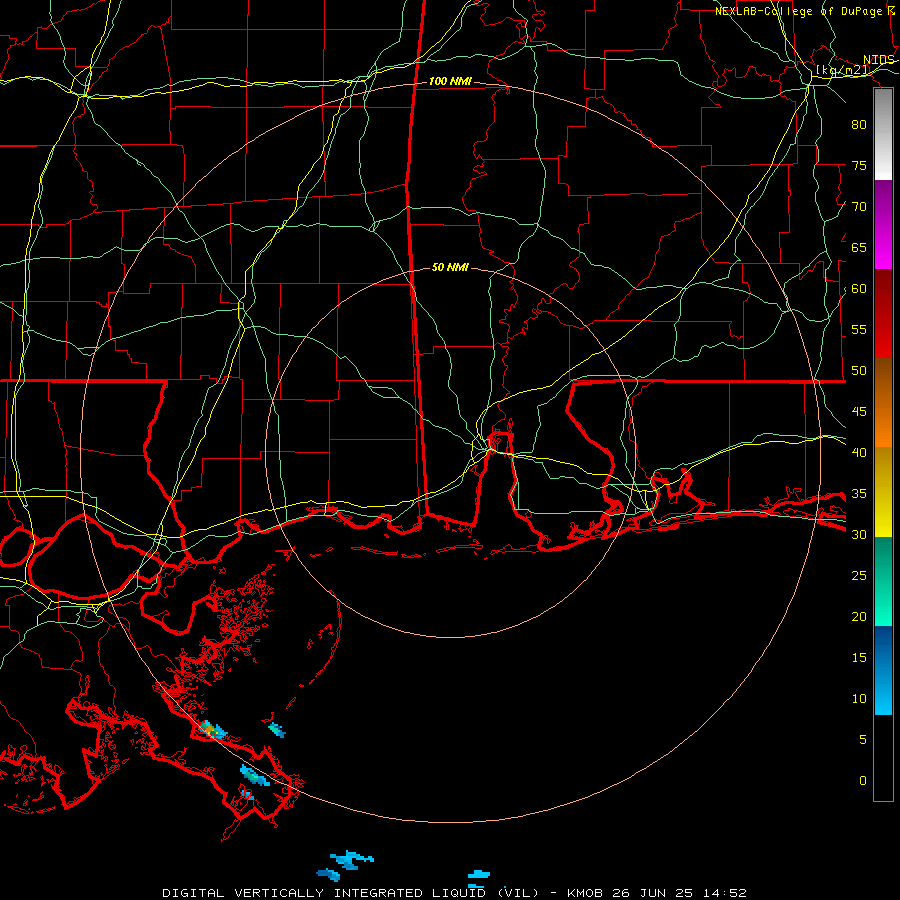Click the 75 value on the color scale
The height and width of the screenshot is (900, 900).
click(x=859, y=165)
